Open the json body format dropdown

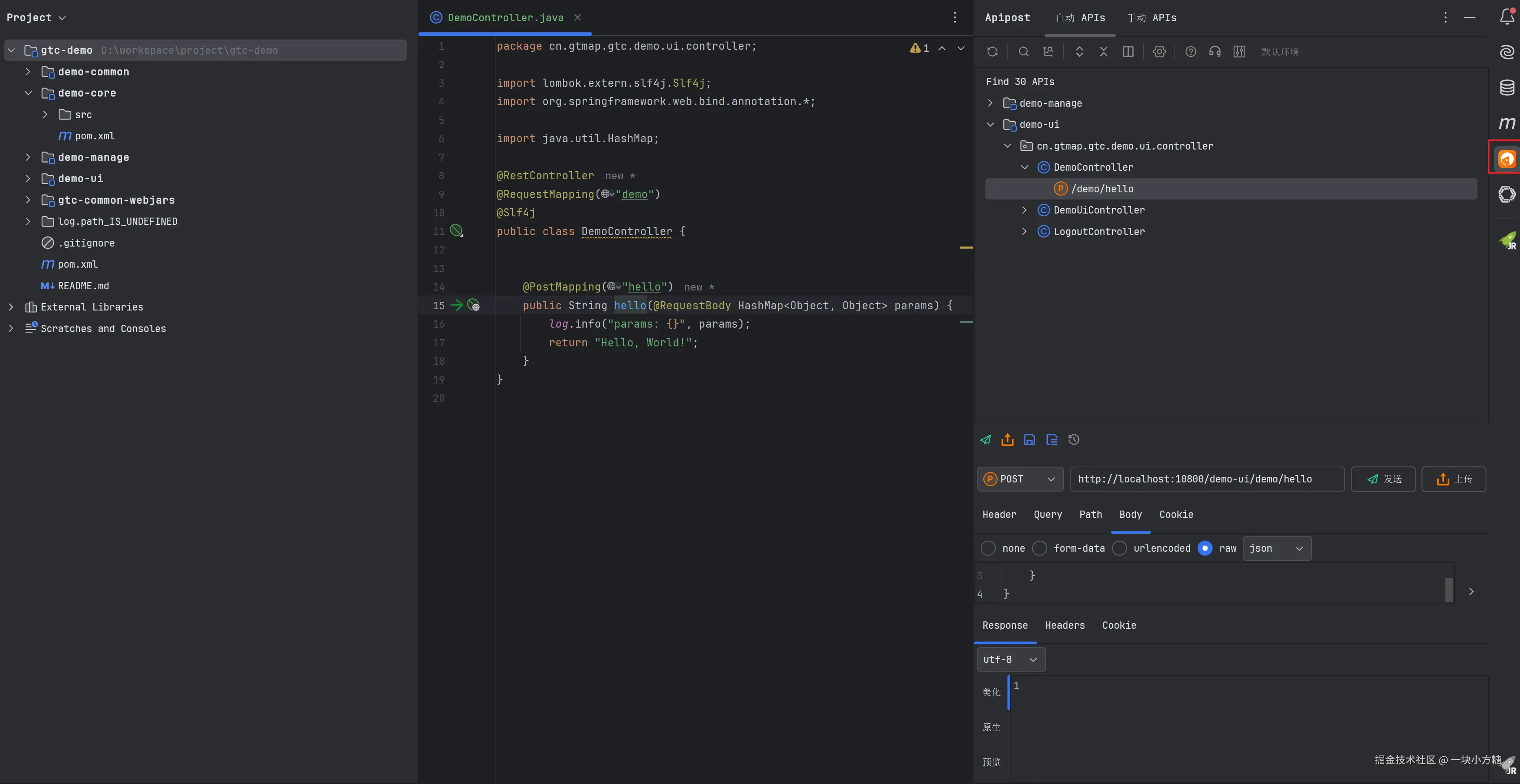click(x=1277, y=548)
